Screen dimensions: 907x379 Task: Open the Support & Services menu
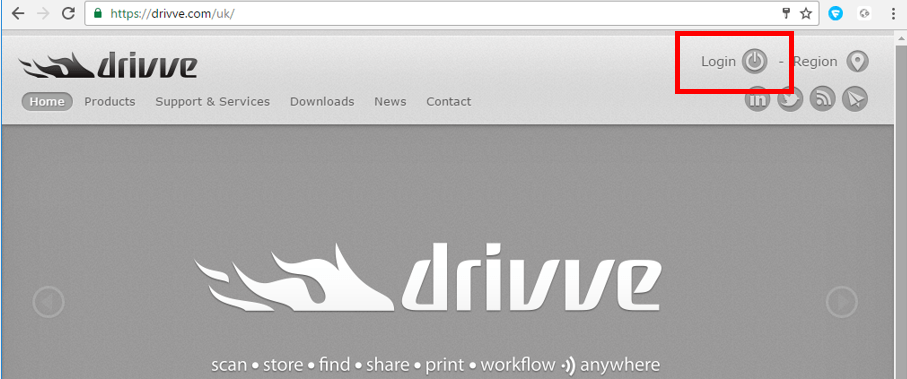[213, 102]
